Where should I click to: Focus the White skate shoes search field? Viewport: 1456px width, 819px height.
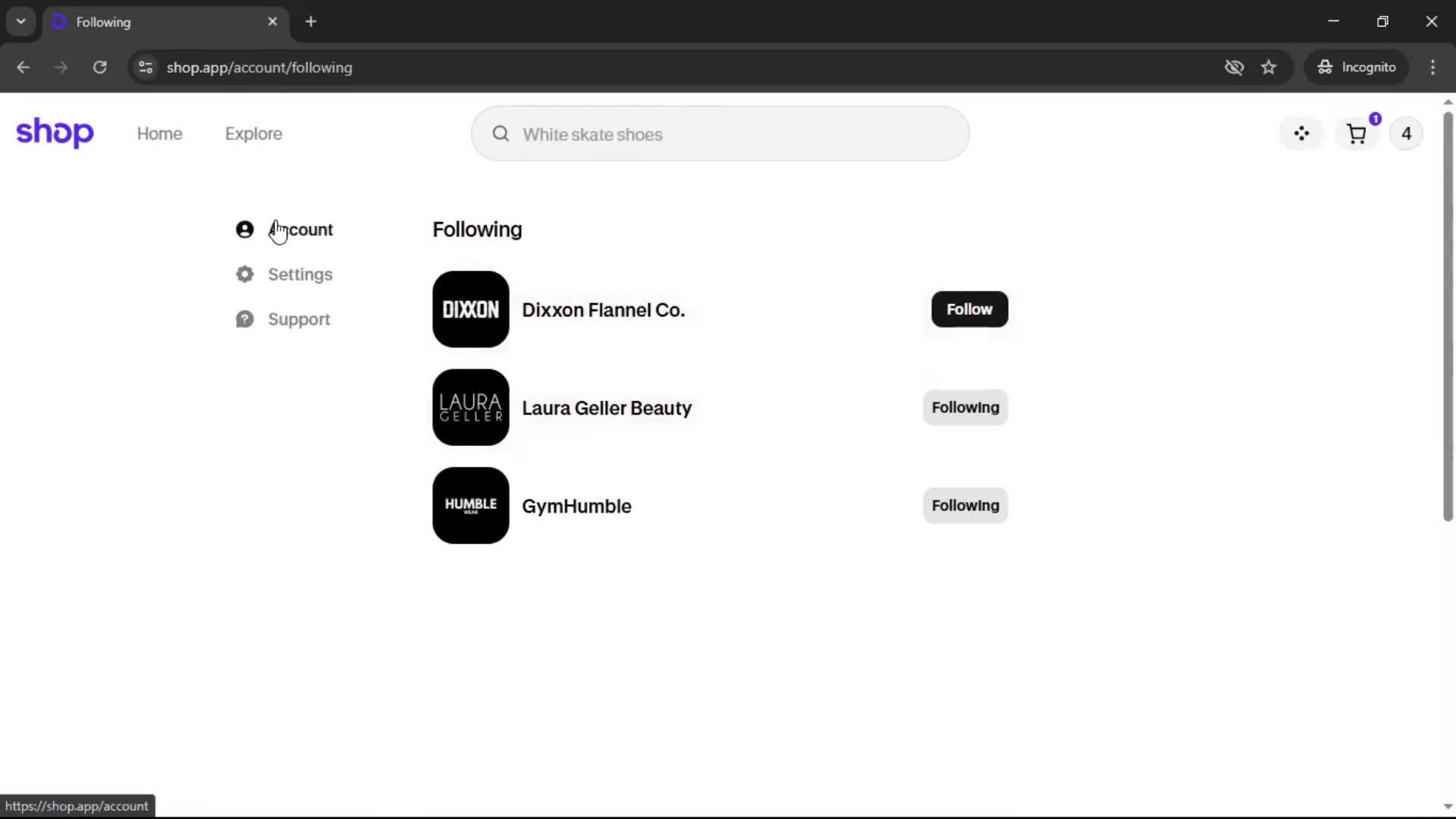[736, 134]
